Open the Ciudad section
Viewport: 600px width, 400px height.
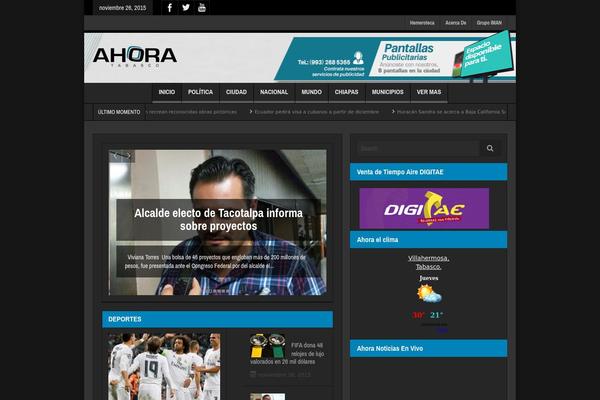[x=236, y=92]
